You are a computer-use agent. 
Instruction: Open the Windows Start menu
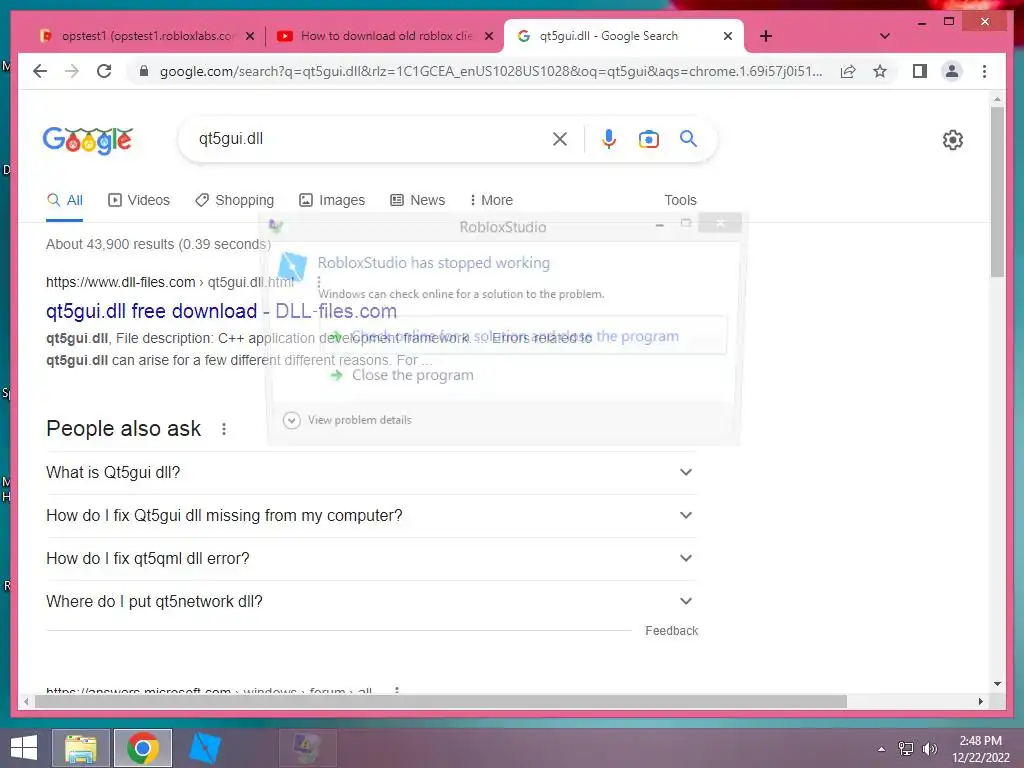pos(24,748)
